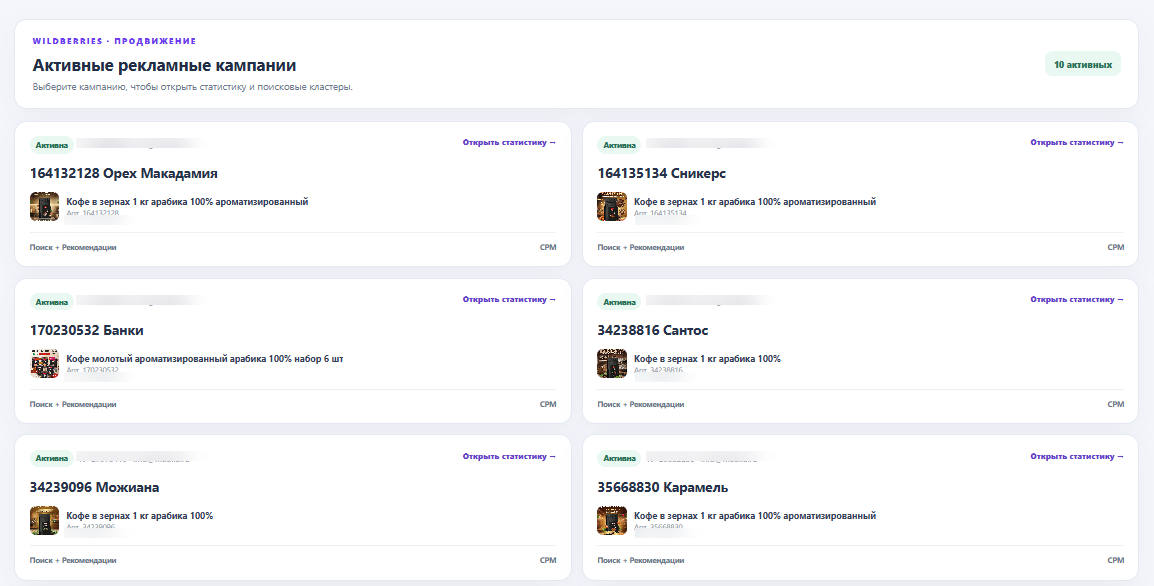Open statistics for Можиана campaign

509,456
